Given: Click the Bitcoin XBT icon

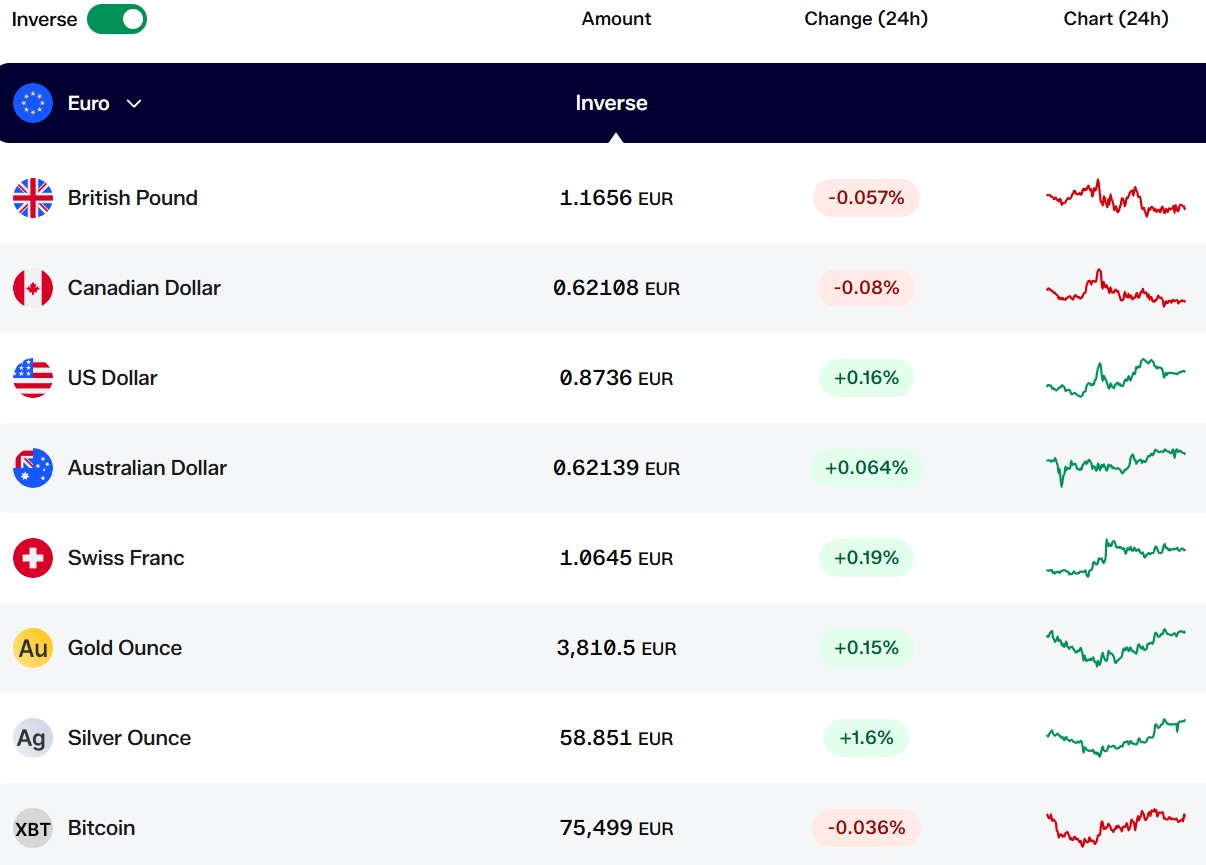Looking at the screenshot, I should [33, 828].
